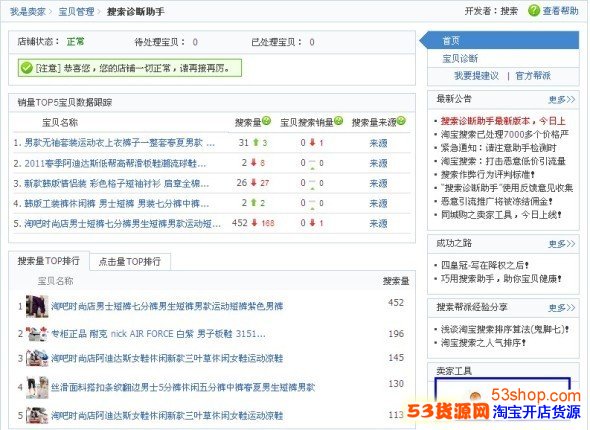This screenshot has height=430, width=590.
Task: Open 来源 link for item 5 淘吧时尚店男士短裤
Action: click(378, 223)
